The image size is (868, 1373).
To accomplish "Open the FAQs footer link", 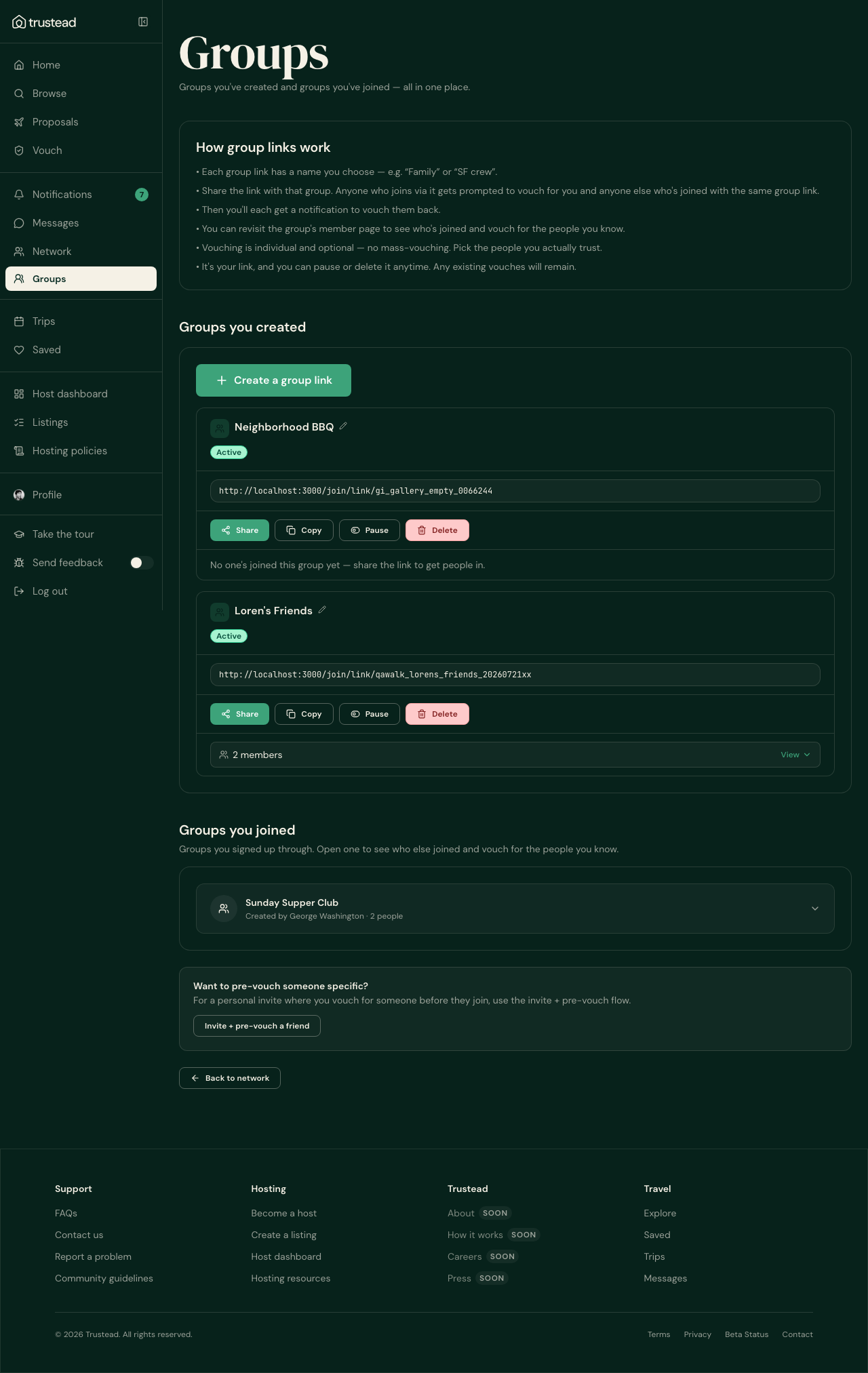I will [x=66, y=1213].
